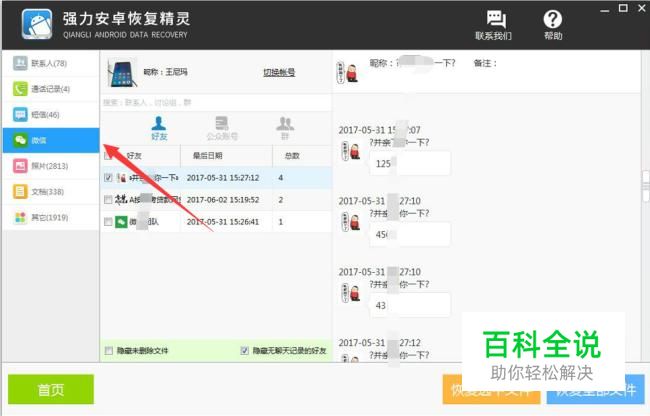The image size is (650, 416).
Task: Select the 其它(1919) other icon
Action: (20, 217)
